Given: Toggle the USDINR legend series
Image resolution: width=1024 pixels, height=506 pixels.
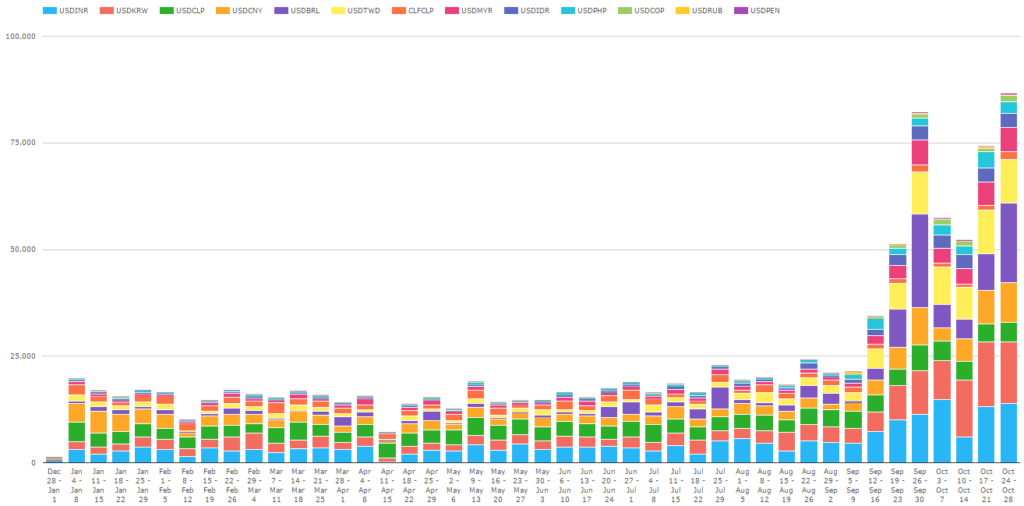Looking at the screenshot, I should (64, 10).
